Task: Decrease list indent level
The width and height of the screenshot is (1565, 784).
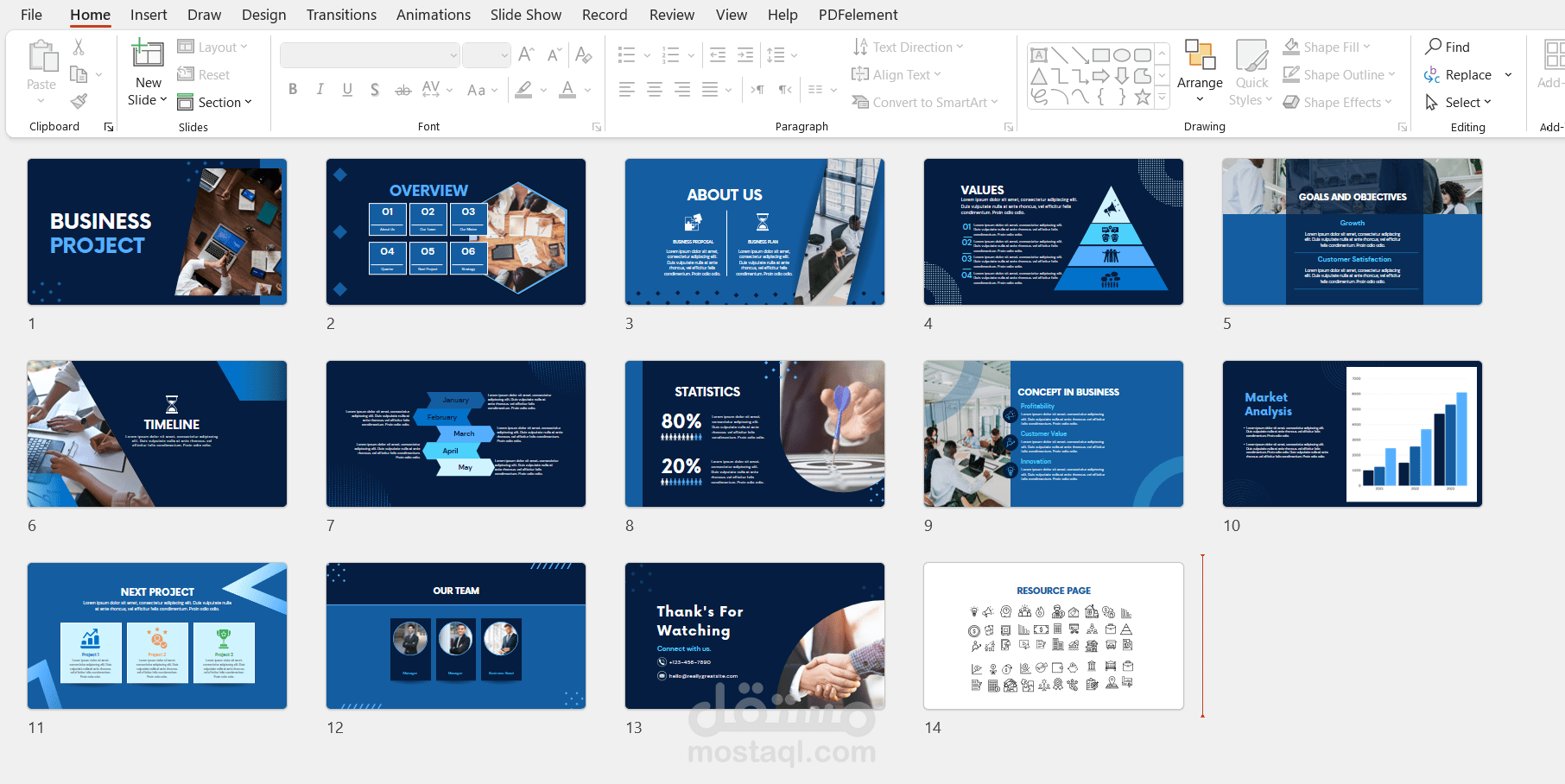Action: click(x=717, y=55)
